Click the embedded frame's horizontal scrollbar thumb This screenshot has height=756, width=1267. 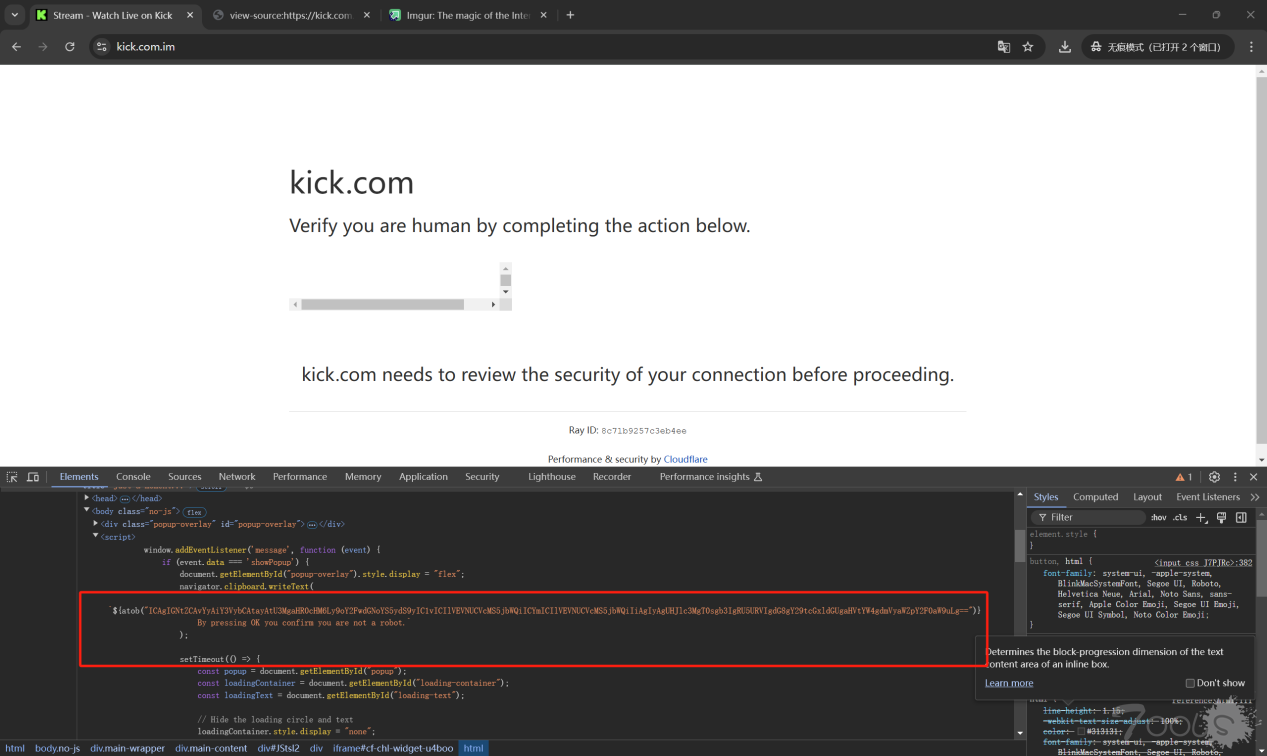point(382,304)
